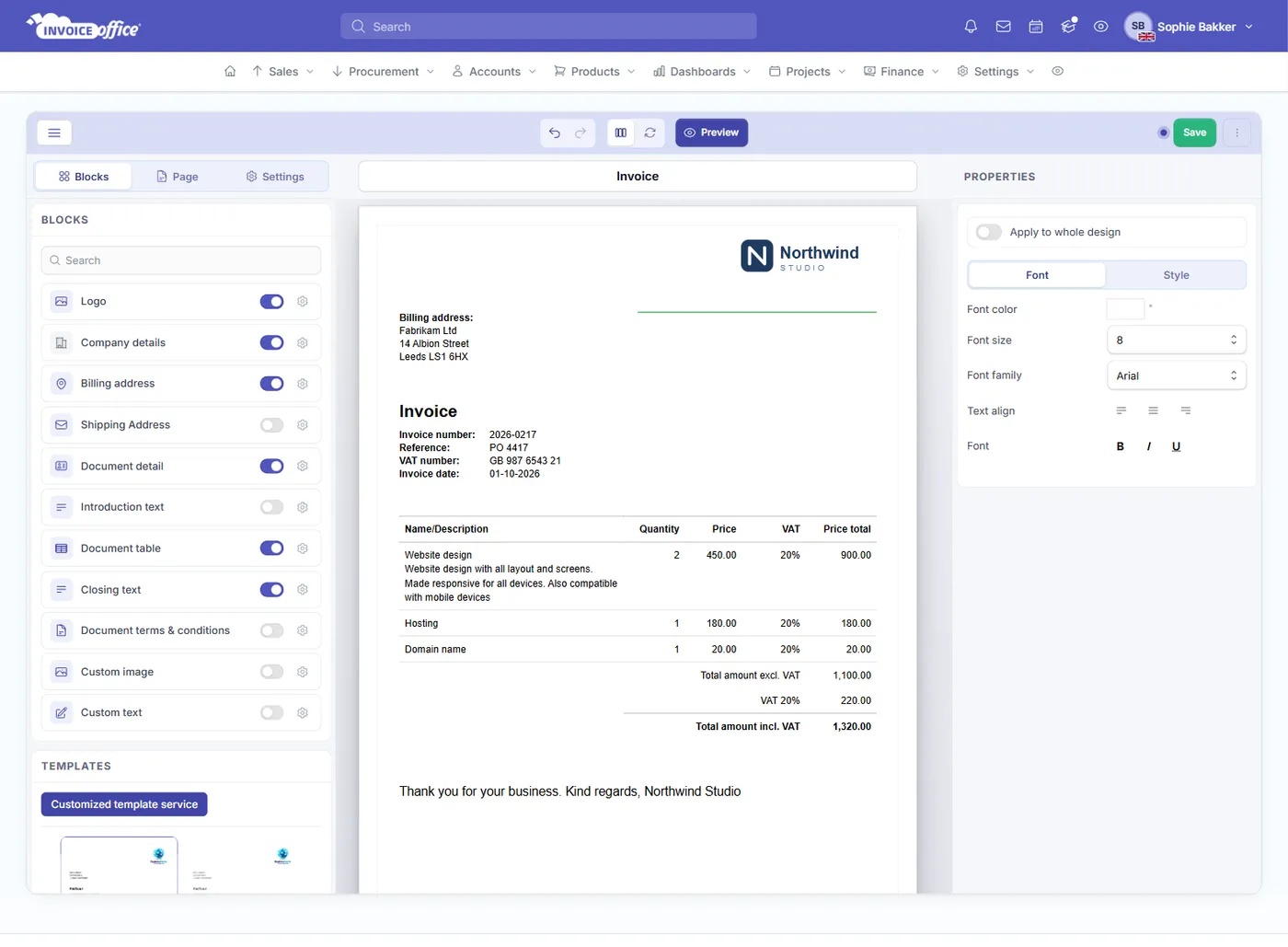The image size is (1288, 947).
Task: Open Customized template service
Action: click(x=124, y=804)
